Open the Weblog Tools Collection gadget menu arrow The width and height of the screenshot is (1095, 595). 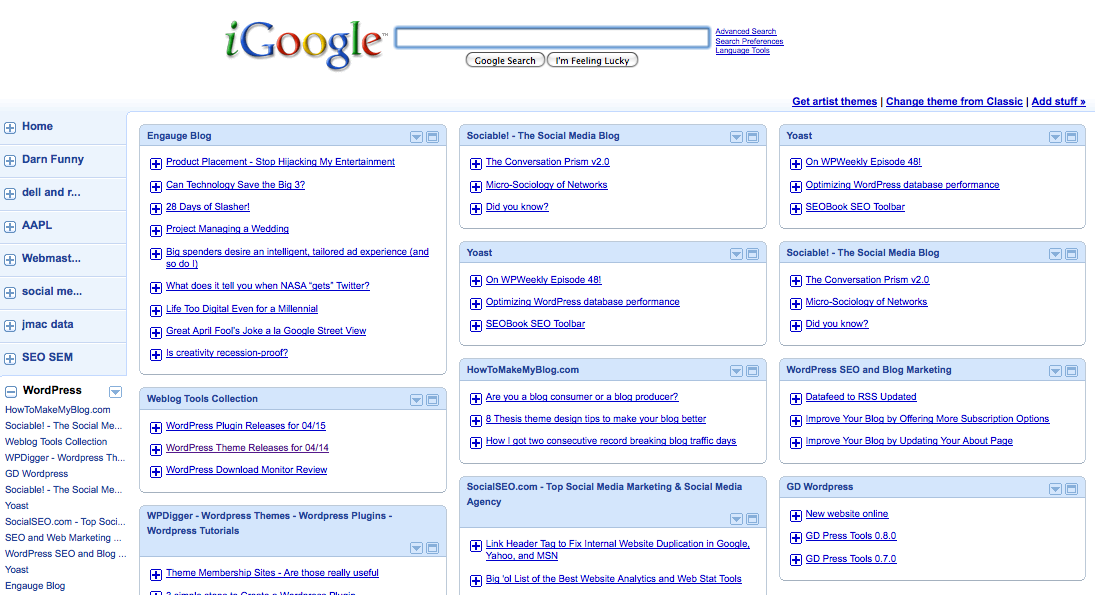(x=416, y=400)
